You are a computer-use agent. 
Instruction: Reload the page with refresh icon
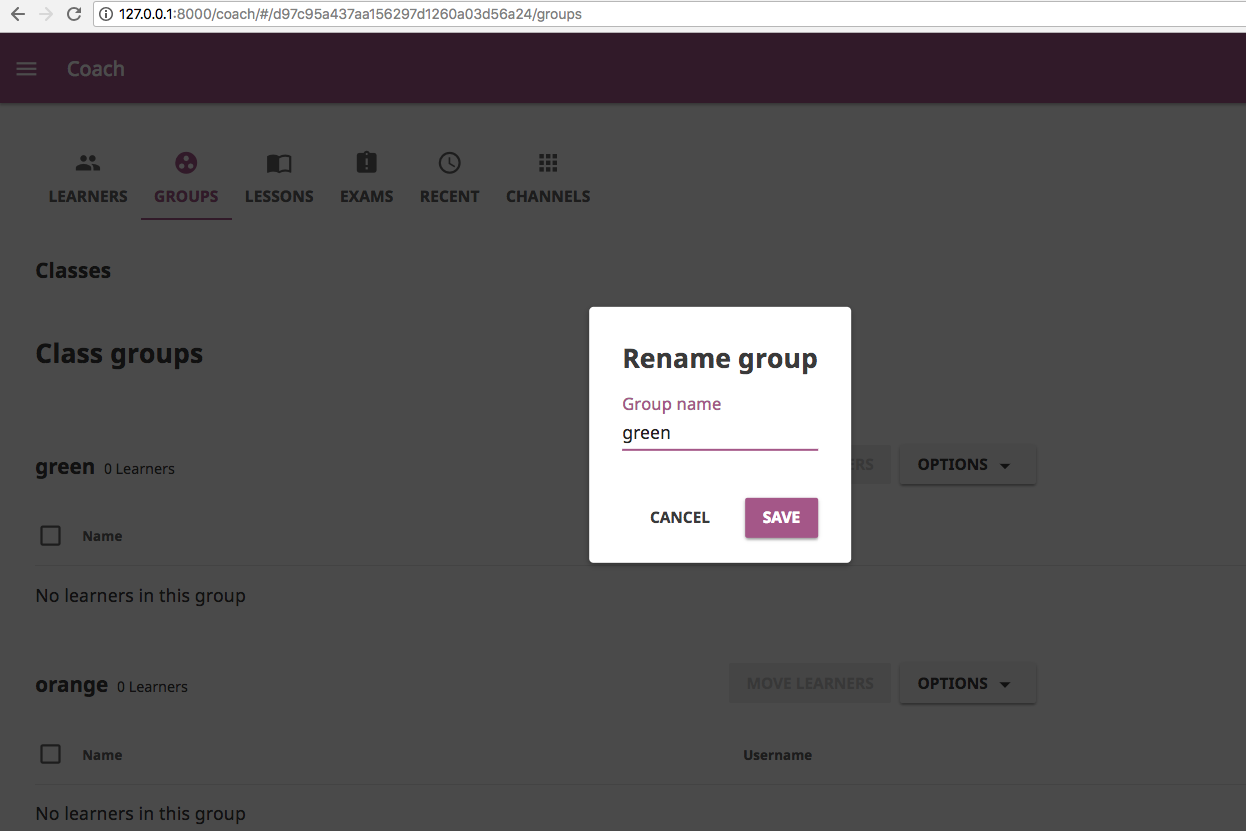pos(73,14)
